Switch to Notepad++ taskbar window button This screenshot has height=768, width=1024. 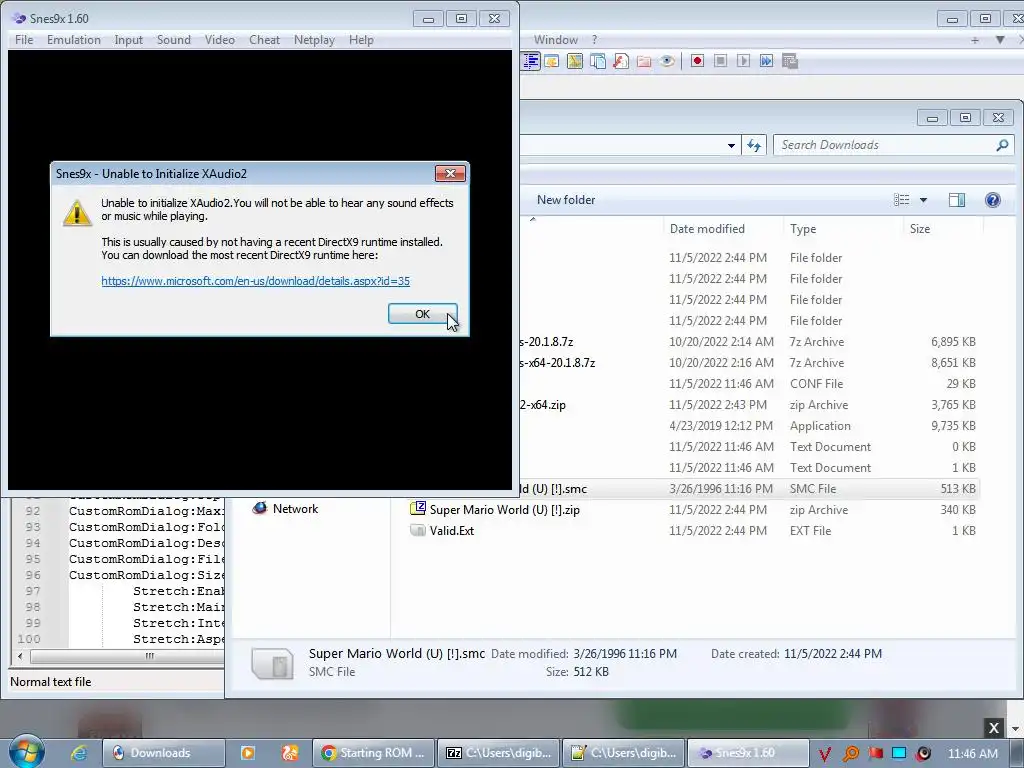coord(624,753)
